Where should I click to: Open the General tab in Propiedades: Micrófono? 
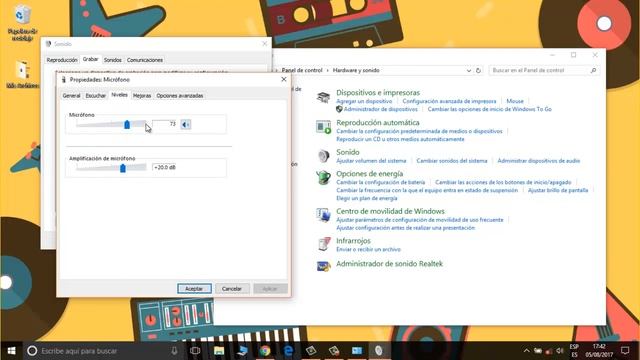(x=71, y=96)
